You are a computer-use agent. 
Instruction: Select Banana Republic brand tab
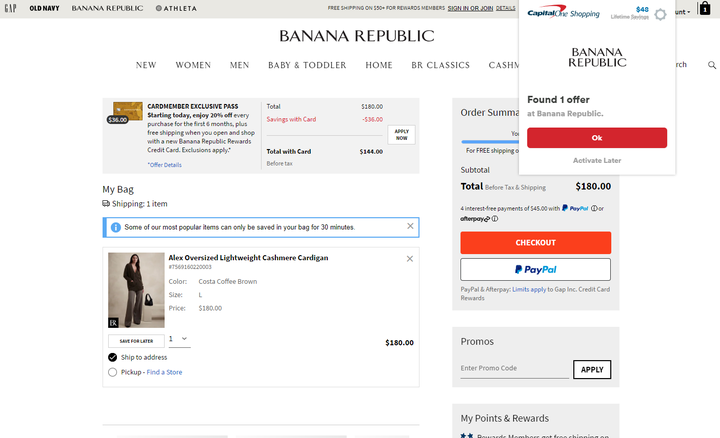pyautogui.click(x=107, y=8)
